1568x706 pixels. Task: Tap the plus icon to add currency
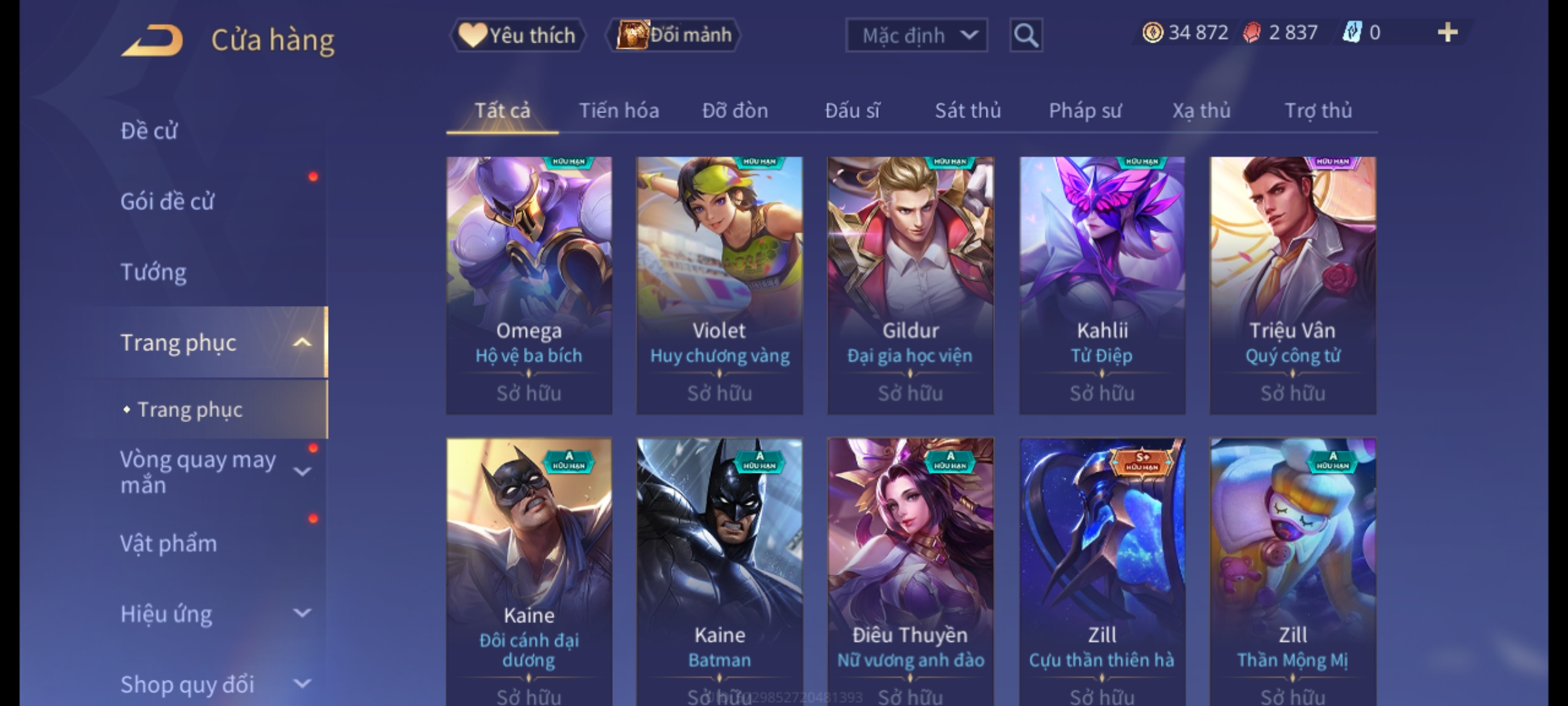pyautogui.click(x=1448, y=33)
